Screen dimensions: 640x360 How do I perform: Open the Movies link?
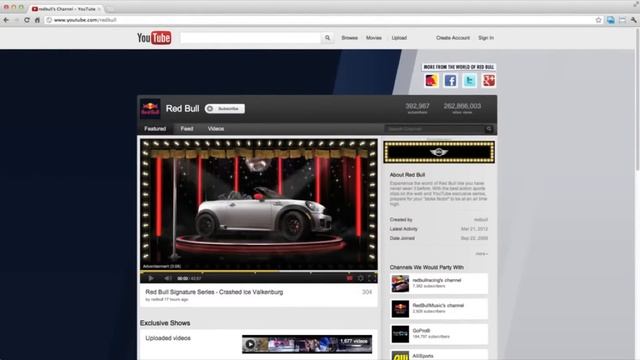(x=373, y=38)
